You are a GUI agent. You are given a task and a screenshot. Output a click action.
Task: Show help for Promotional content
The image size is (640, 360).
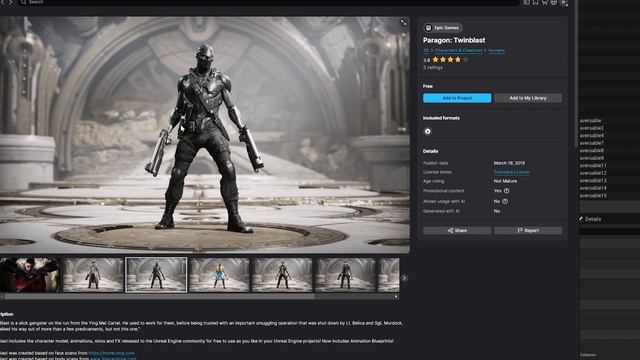coord(507,191)
